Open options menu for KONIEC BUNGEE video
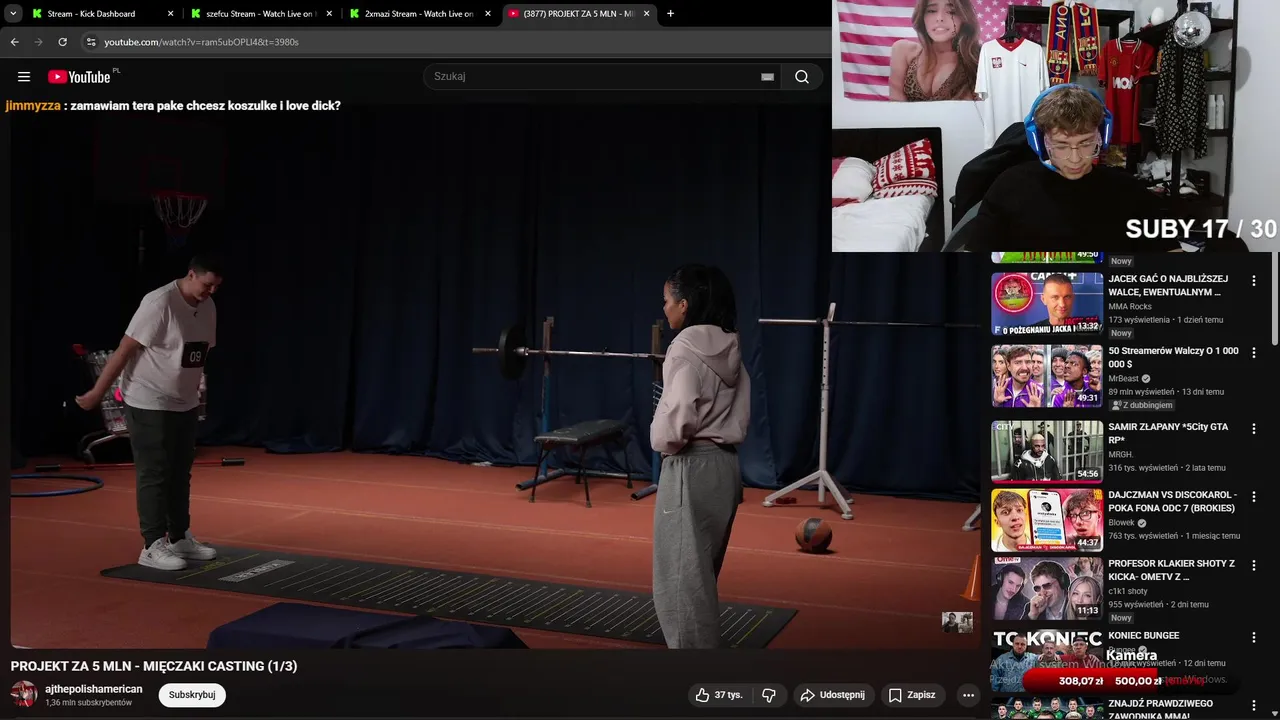The width and height of the screenshot is (1280, 720). tap(1253, 638)
